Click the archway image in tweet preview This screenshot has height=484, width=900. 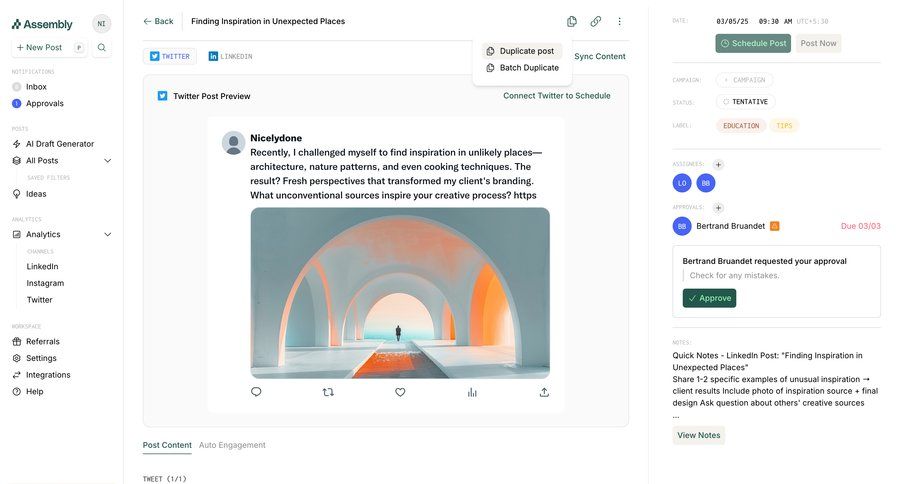tap(400, 293)
